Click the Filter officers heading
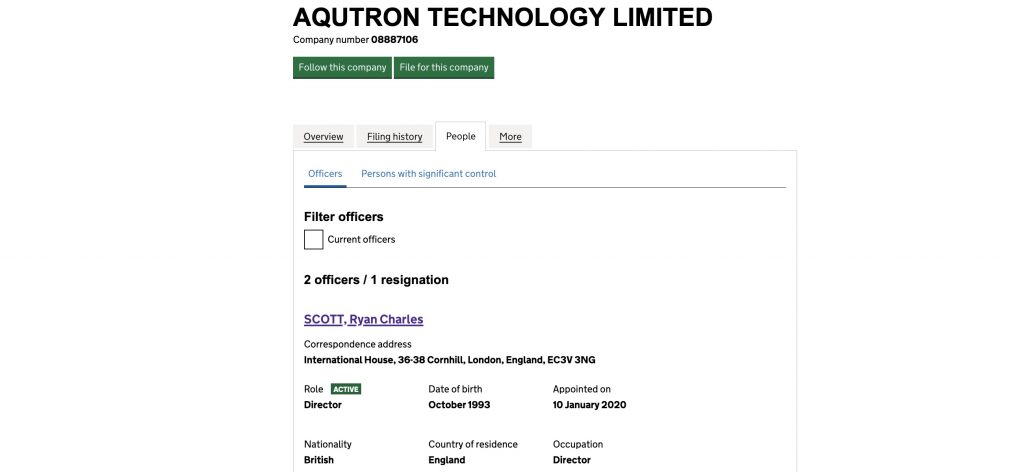Image resolution: width=1024 pixels, height=472 pixels. [343, 216]
